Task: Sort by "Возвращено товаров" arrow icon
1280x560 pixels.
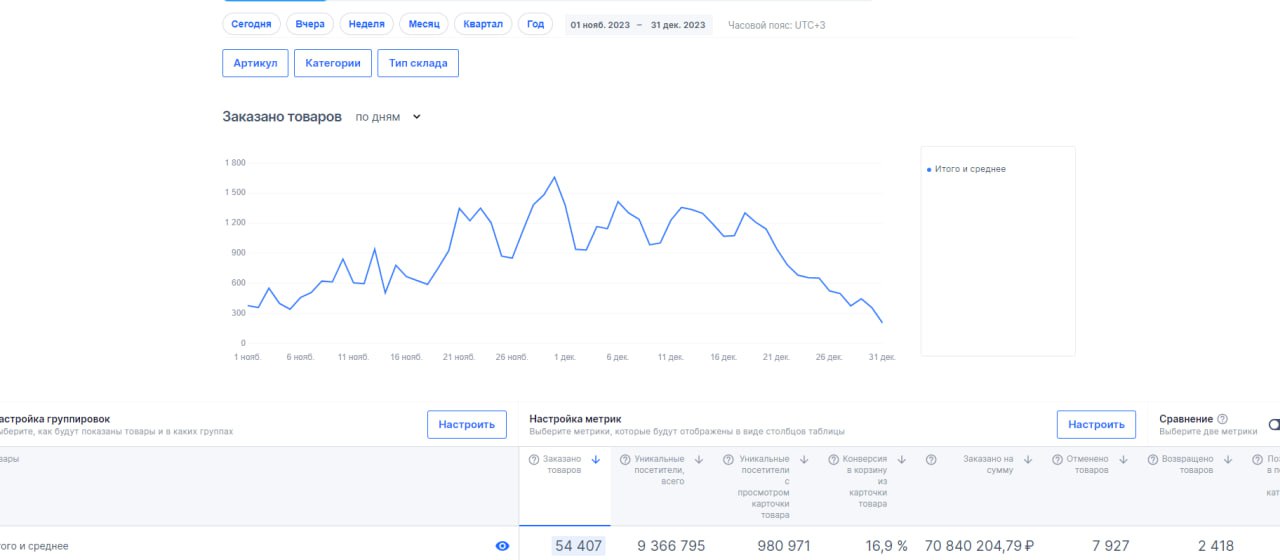Action: pyautogui.click(x=1228, y=460)
